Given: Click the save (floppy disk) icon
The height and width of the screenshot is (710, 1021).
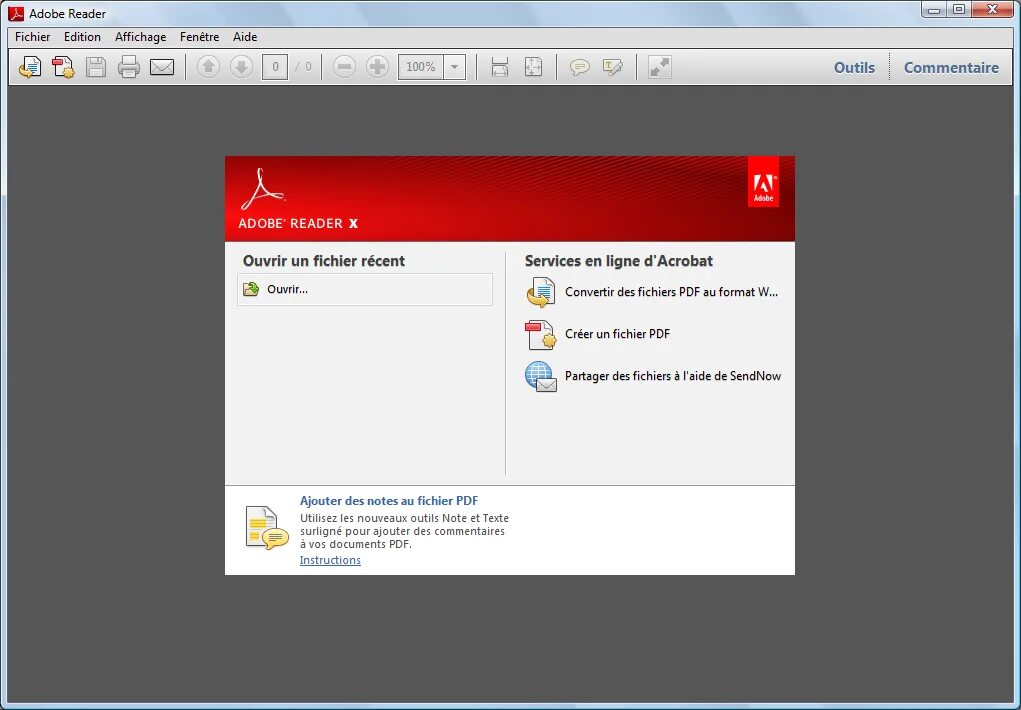Looking at the screenshot, I should [96, 67].
